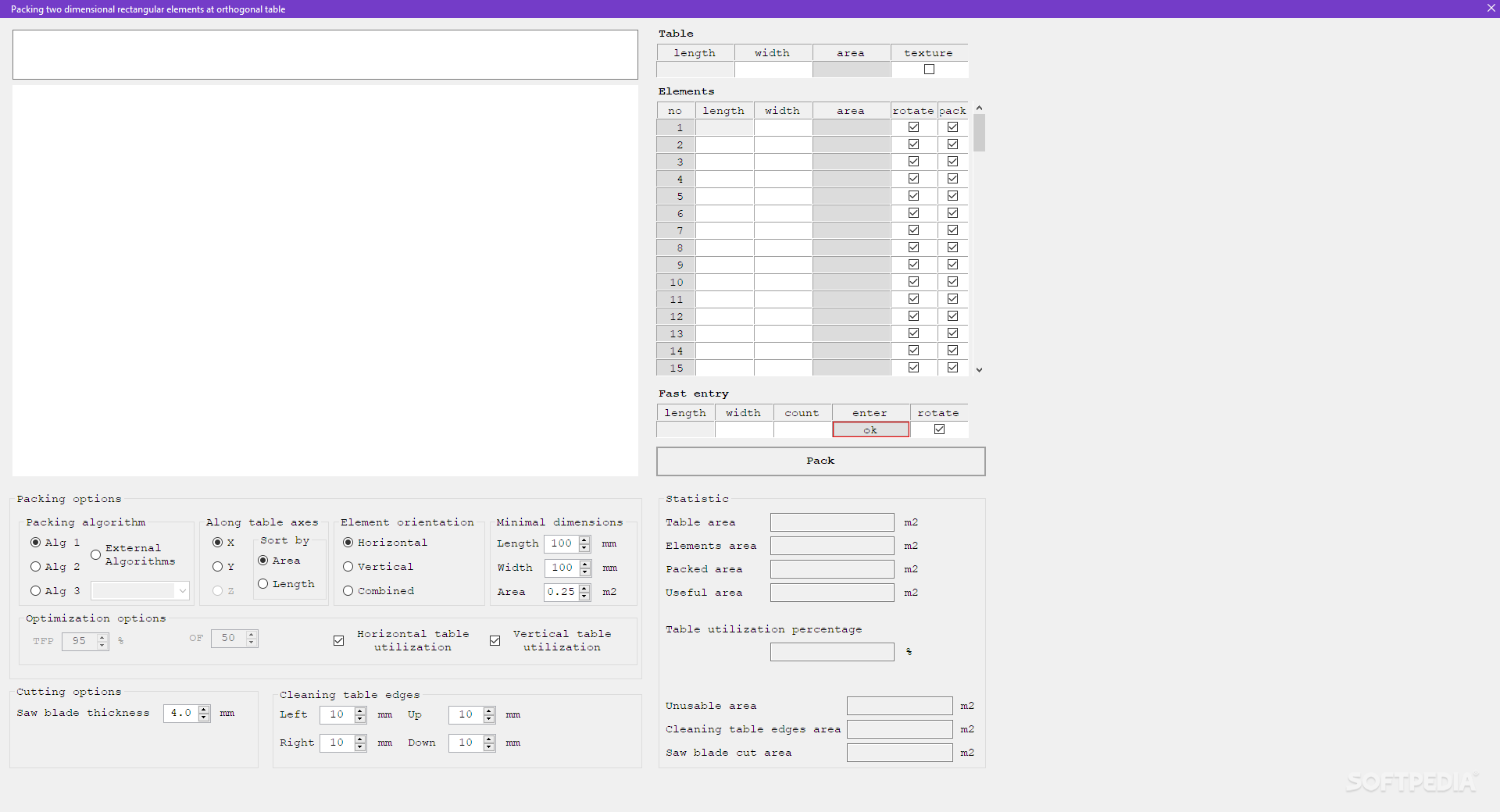Increase Minimal dimensions Area value
1500x812 pixels.
point(584,589)
